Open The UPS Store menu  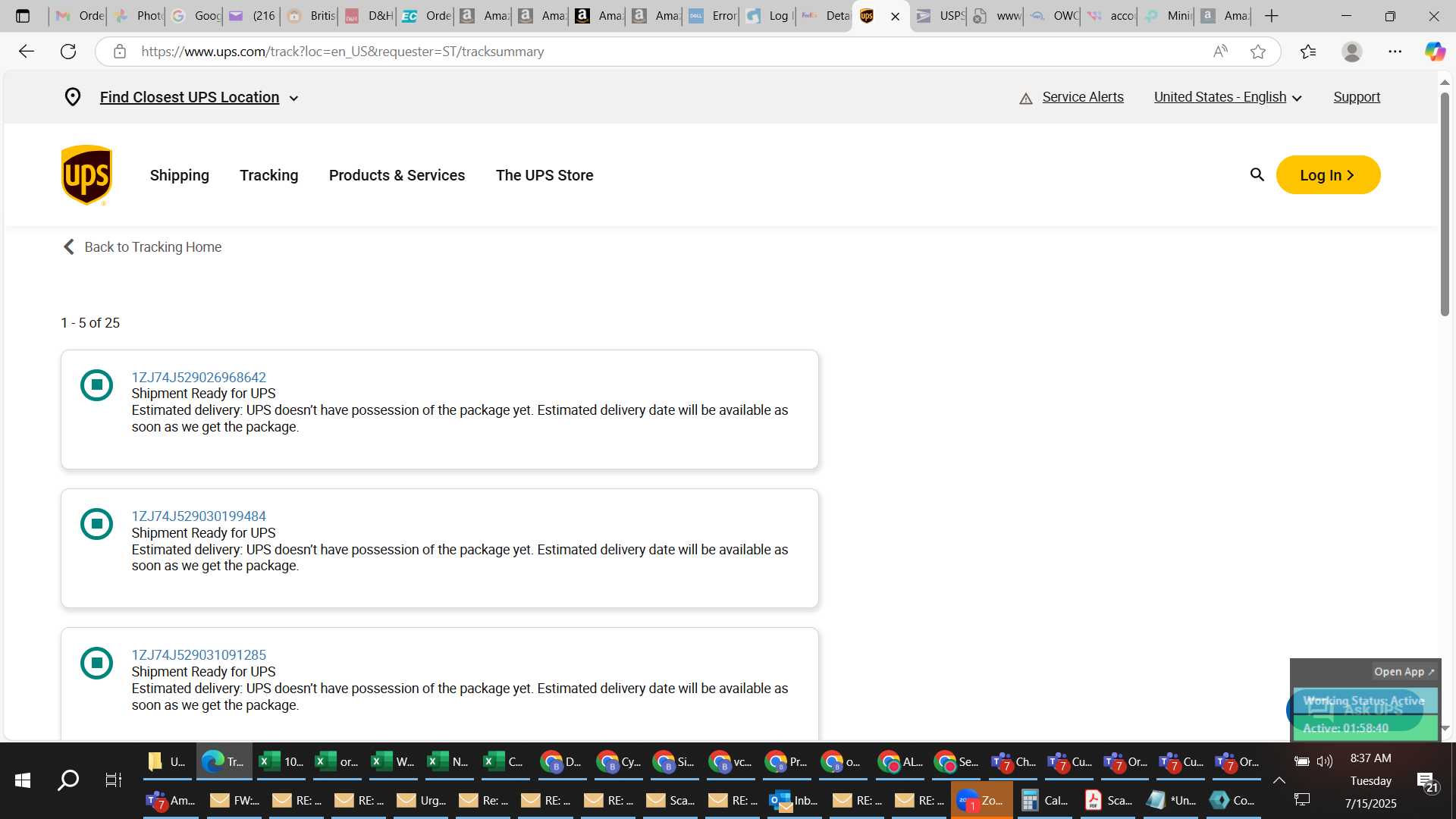544,175
